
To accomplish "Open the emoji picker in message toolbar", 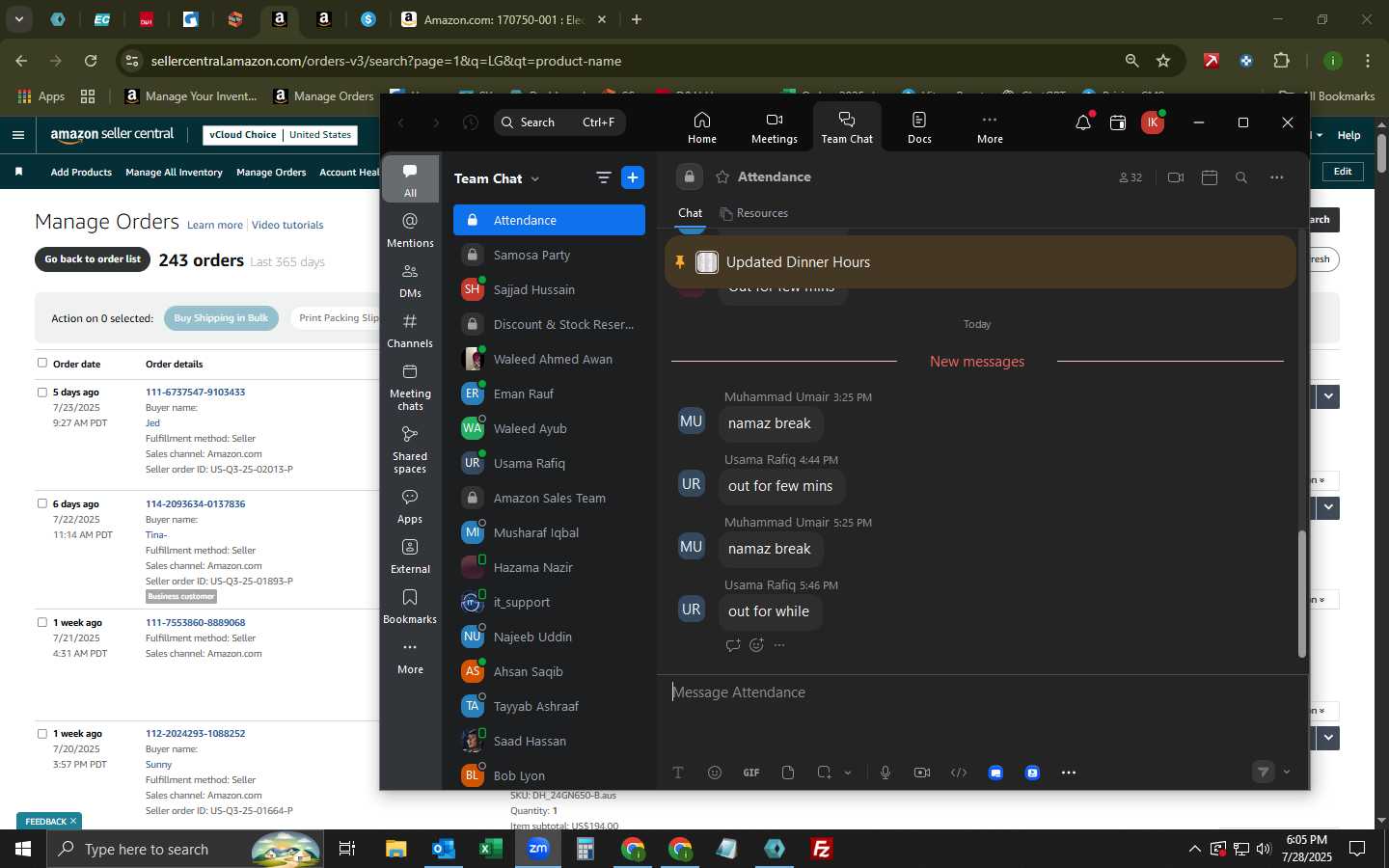I will 715,773.
